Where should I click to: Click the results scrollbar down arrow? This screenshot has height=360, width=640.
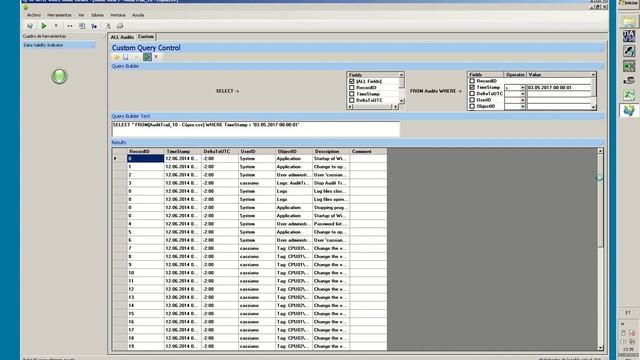click(x=600, y=348)
